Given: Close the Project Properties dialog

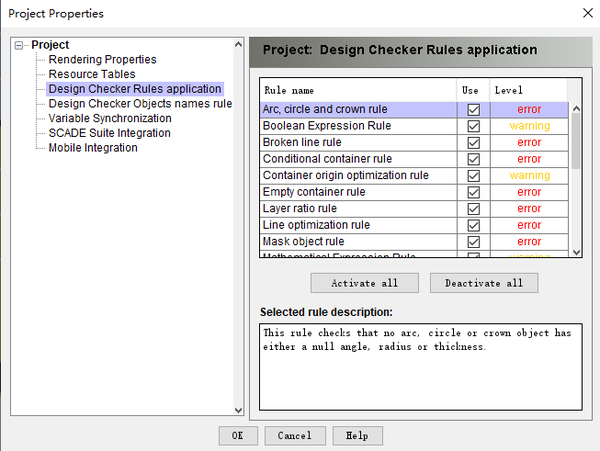Looking at the screenshot, I should pos(585,13).
